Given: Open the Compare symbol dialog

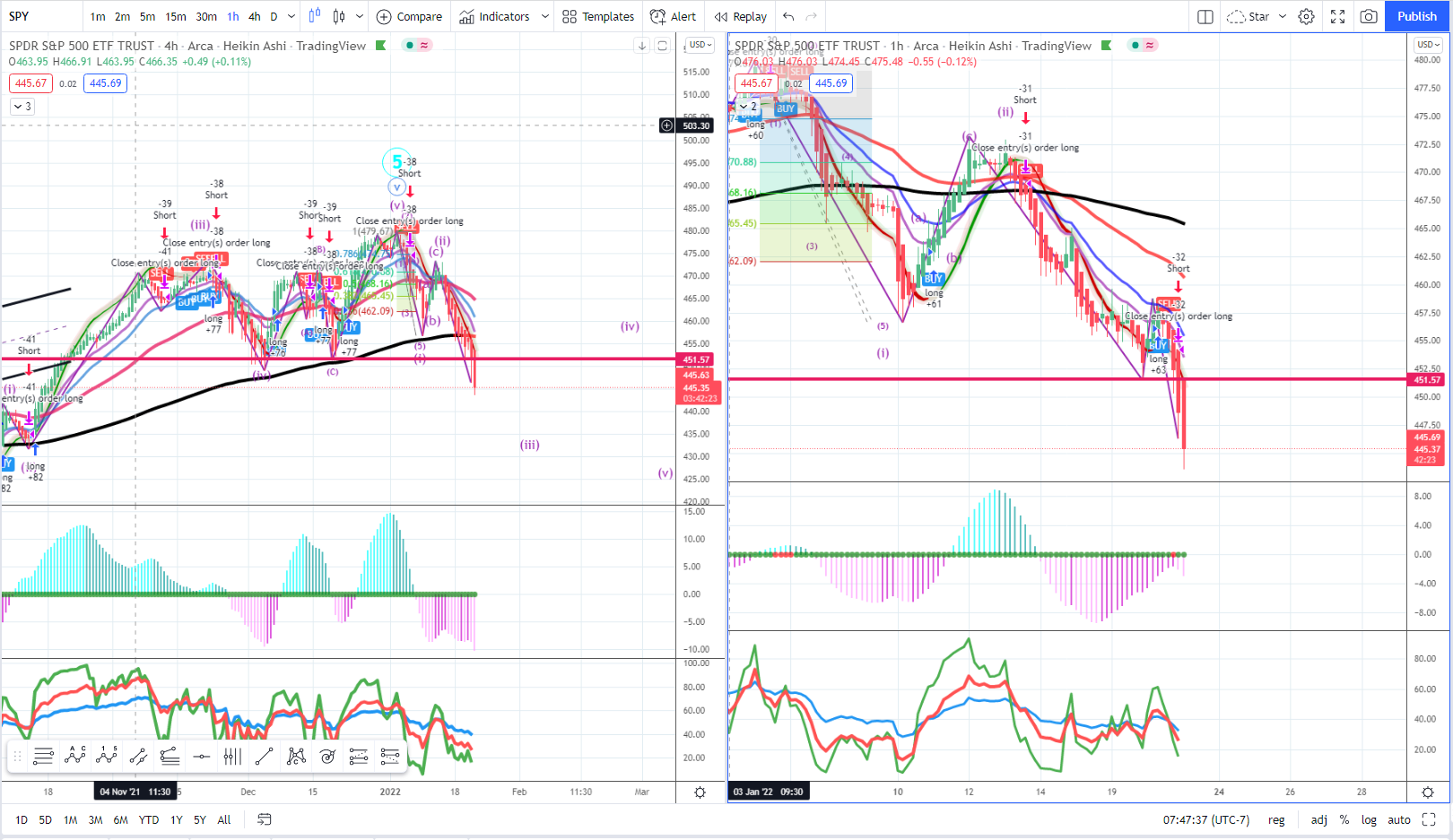Looking at the screenshot, I should (410, 16).
